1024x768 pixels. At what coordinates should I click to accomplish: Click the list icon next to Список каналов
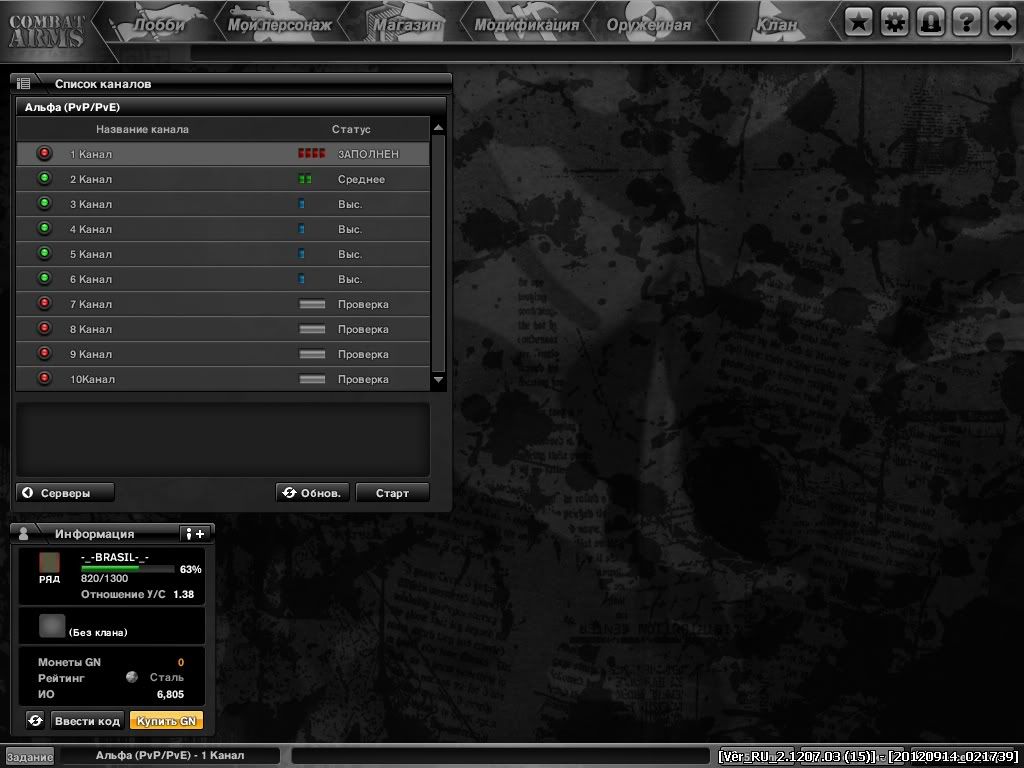(24, 84)
